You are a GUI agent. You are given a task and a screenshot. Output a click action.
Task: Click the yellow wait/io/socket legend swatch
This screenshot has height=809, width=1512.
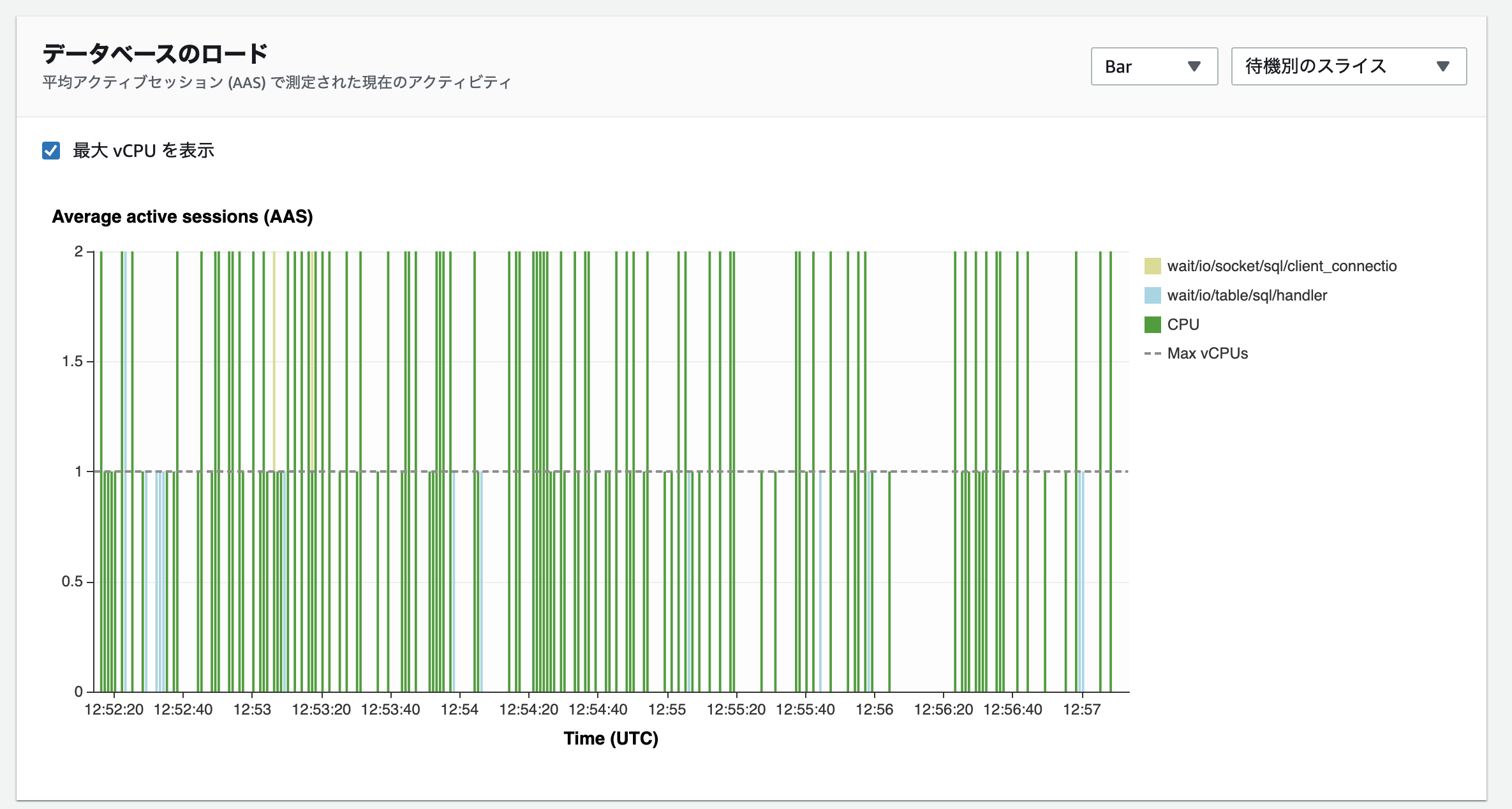tap(1152, 266)
